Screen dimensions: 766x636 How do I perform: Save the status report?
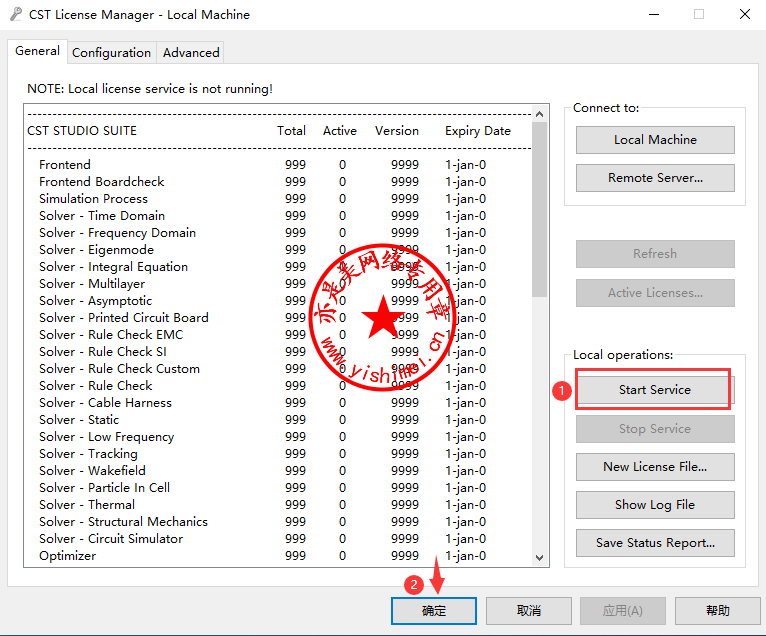[x=655, y=543]
